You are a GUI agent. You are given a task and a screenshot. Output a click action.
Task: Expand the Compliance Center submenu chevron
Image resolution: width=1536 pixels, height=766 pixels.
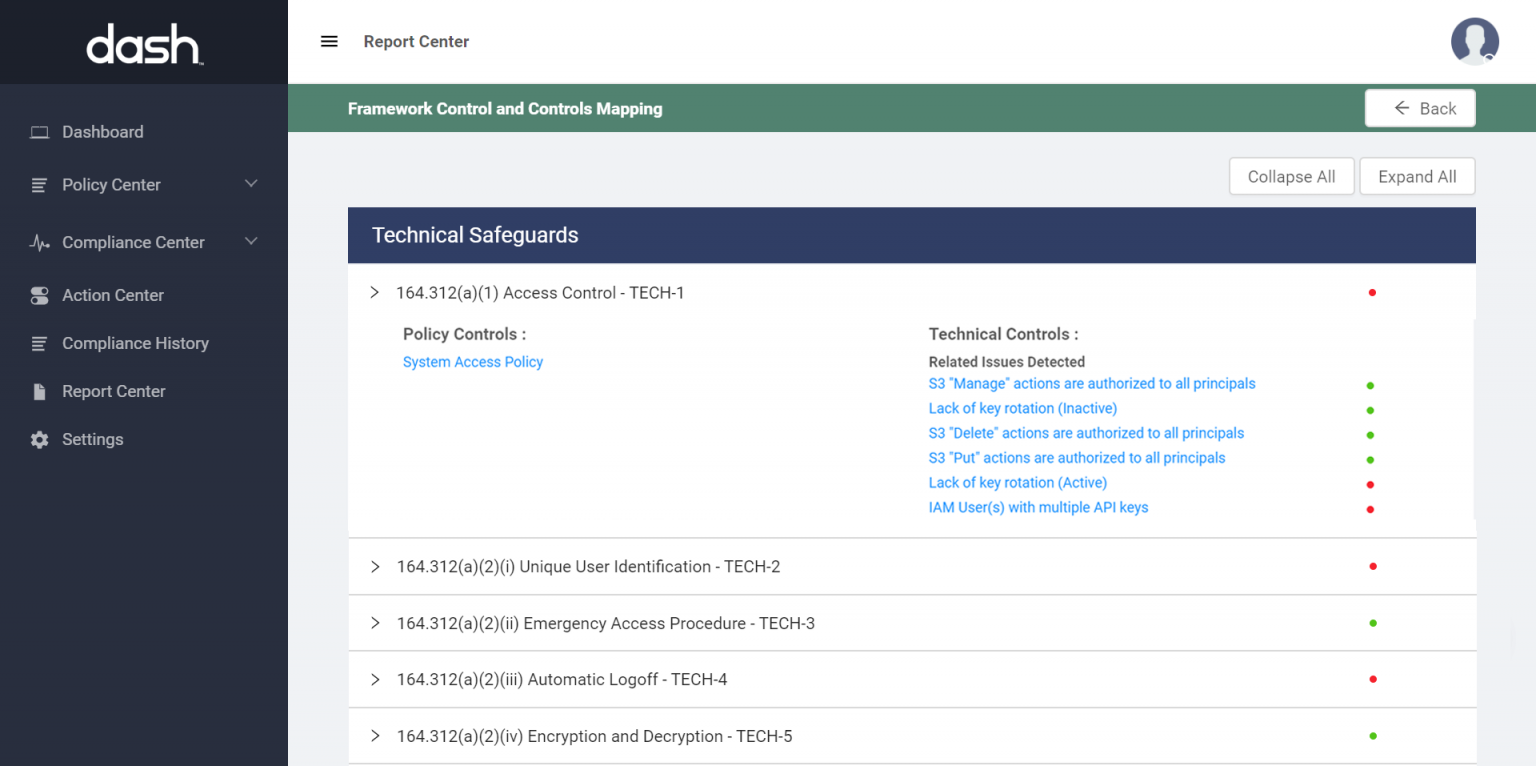coord(251,241)
